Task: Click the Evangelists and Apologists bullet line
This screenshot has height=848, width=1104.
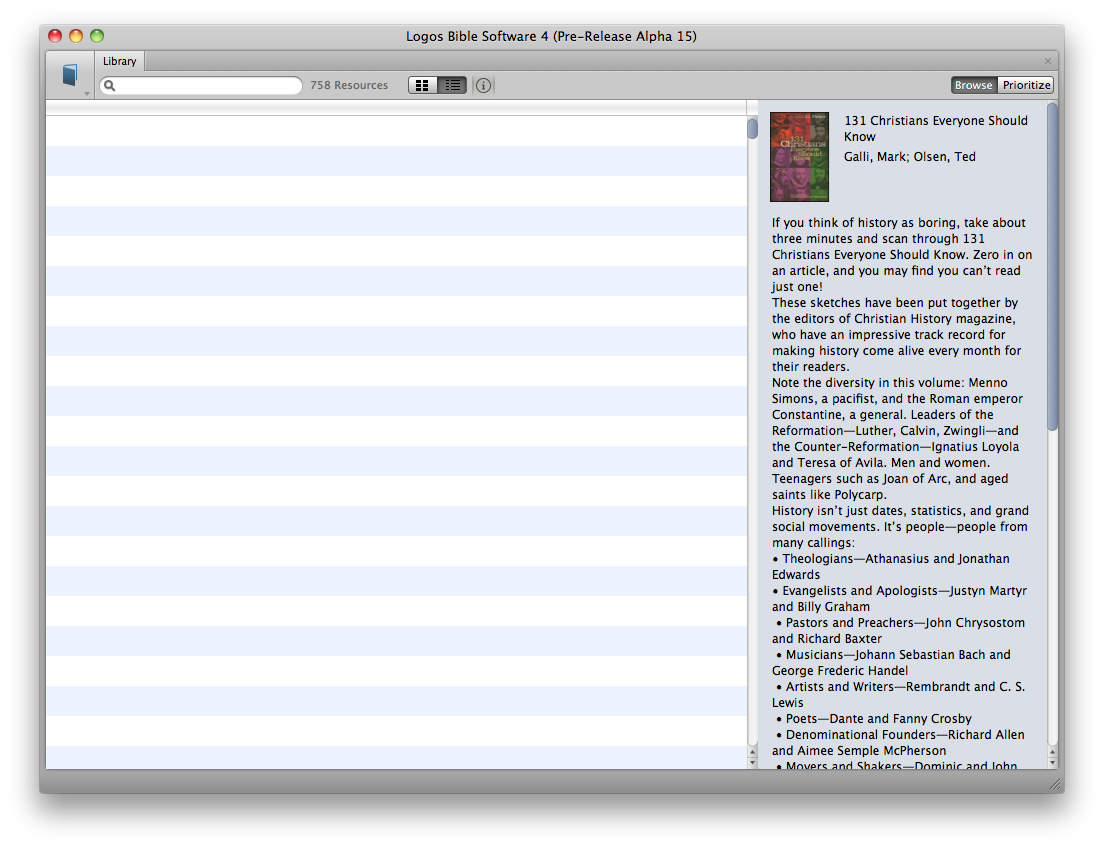Action: pyautogui.click(x=899, y=599)
